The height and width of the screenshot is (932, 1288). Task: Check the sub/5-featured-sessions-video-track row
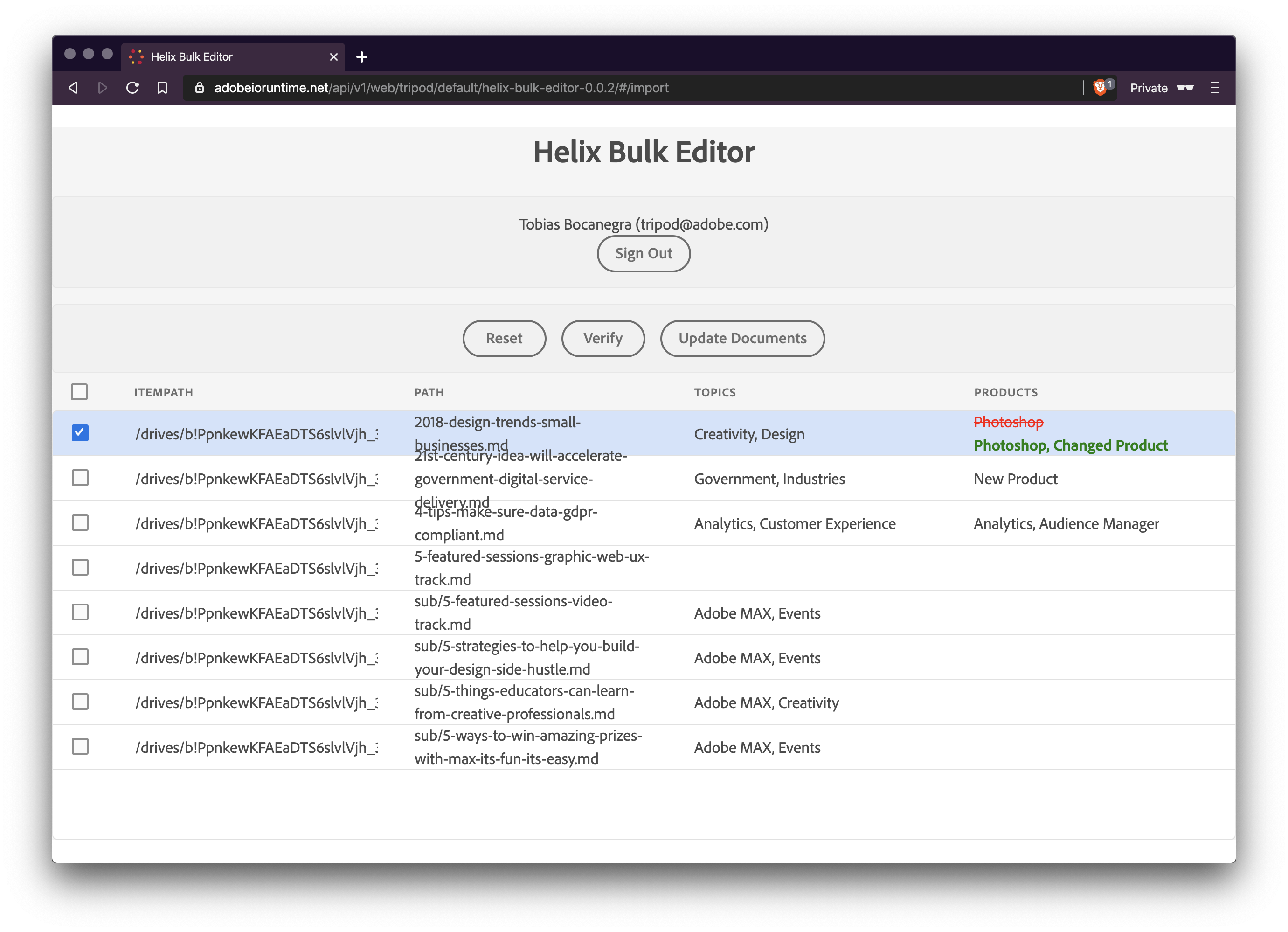click(x=80, y=612)
